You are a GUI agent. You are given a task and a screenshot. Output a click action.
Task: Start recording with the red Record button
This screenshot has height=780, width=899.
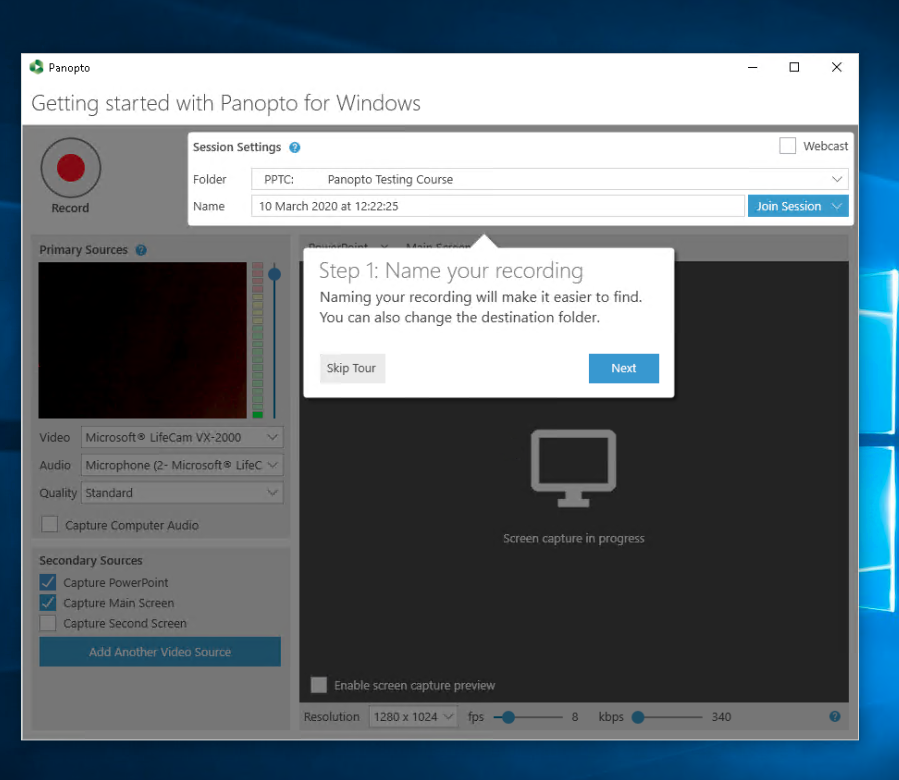pyautogui.click(x=71, y=167)
